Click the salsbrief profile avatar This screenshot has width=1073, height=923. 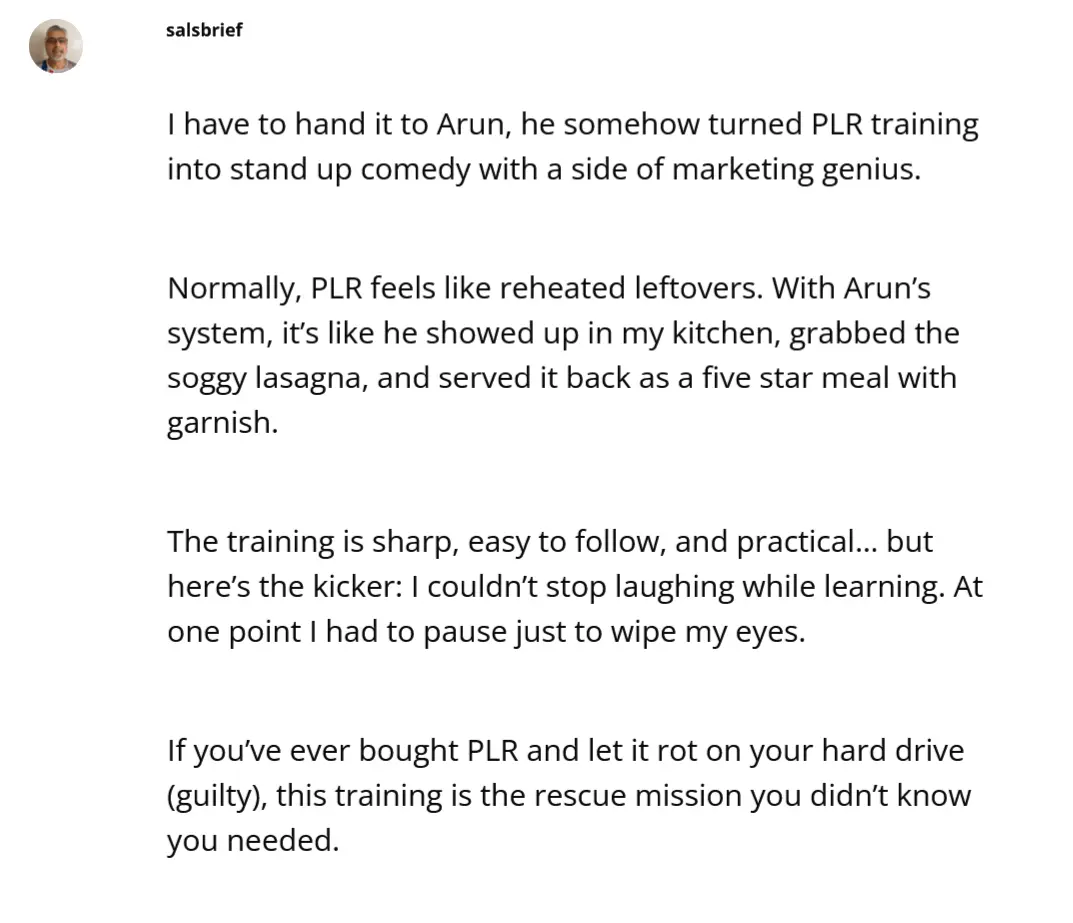pos(55,46)
